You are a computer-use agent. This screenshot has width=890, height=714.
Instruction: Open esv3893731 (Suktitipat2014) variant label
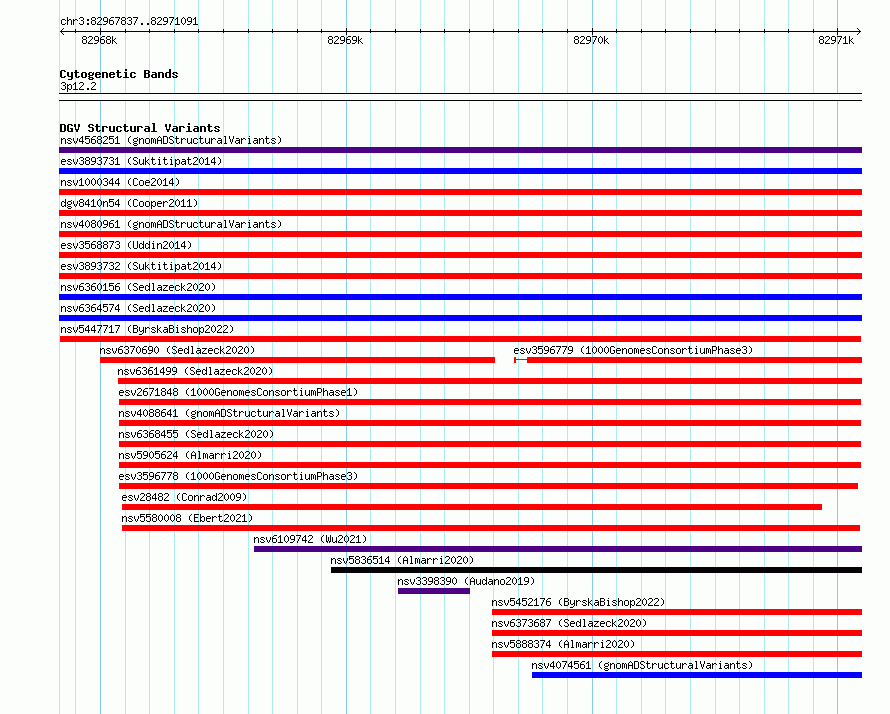tap(141, 161)
